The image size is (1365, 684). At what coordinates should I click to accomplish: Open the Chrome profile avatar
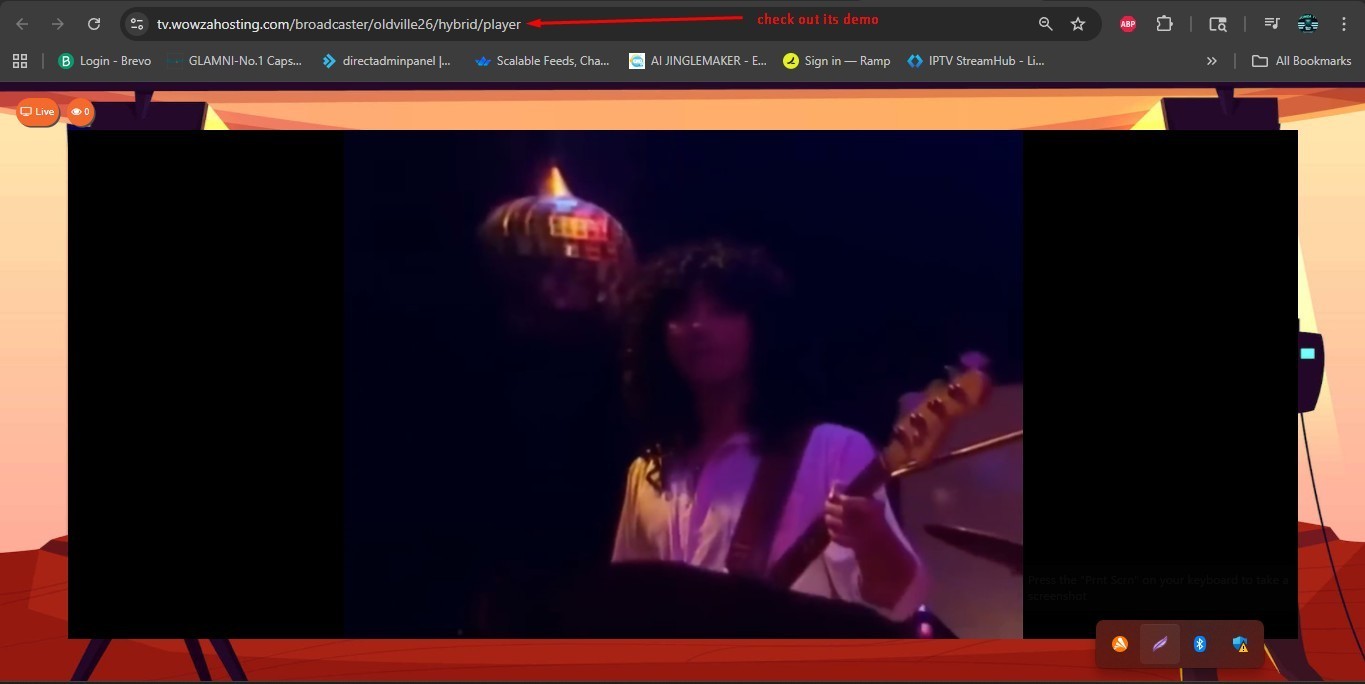[1308, 24]
